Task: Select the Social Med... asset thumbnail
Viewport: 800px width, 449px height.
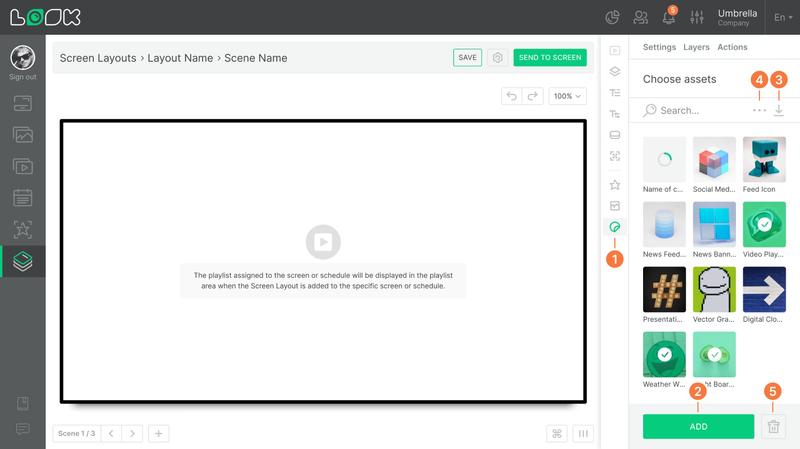Action: click(x=714, y=159)
